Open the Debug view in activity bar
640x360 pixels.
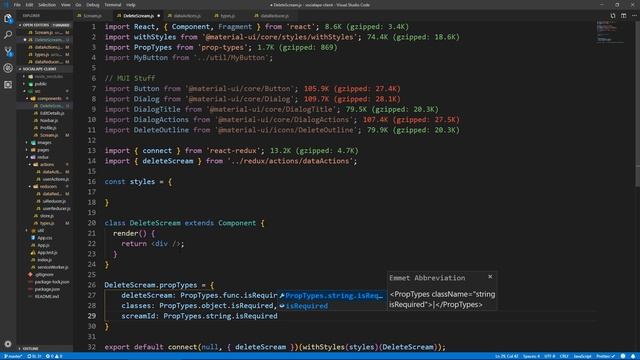tap(8, 68)
